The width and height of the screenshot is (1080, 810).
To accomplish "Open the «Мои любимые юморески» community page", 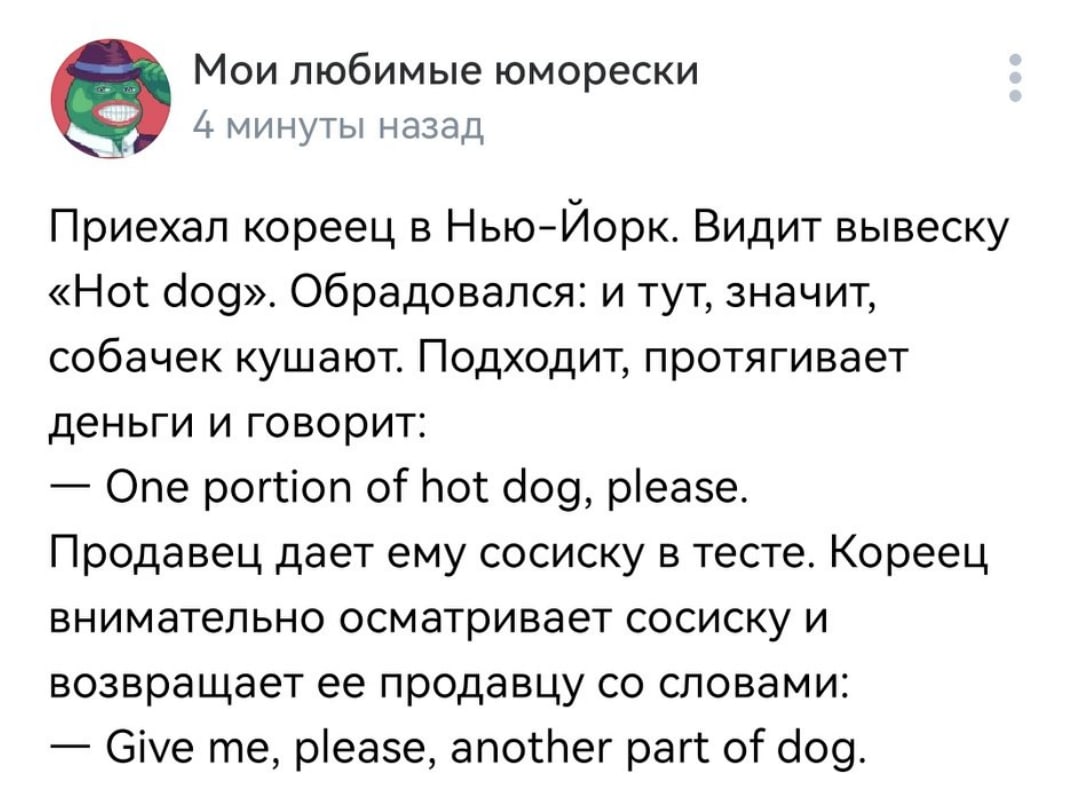I will point(446,71).
